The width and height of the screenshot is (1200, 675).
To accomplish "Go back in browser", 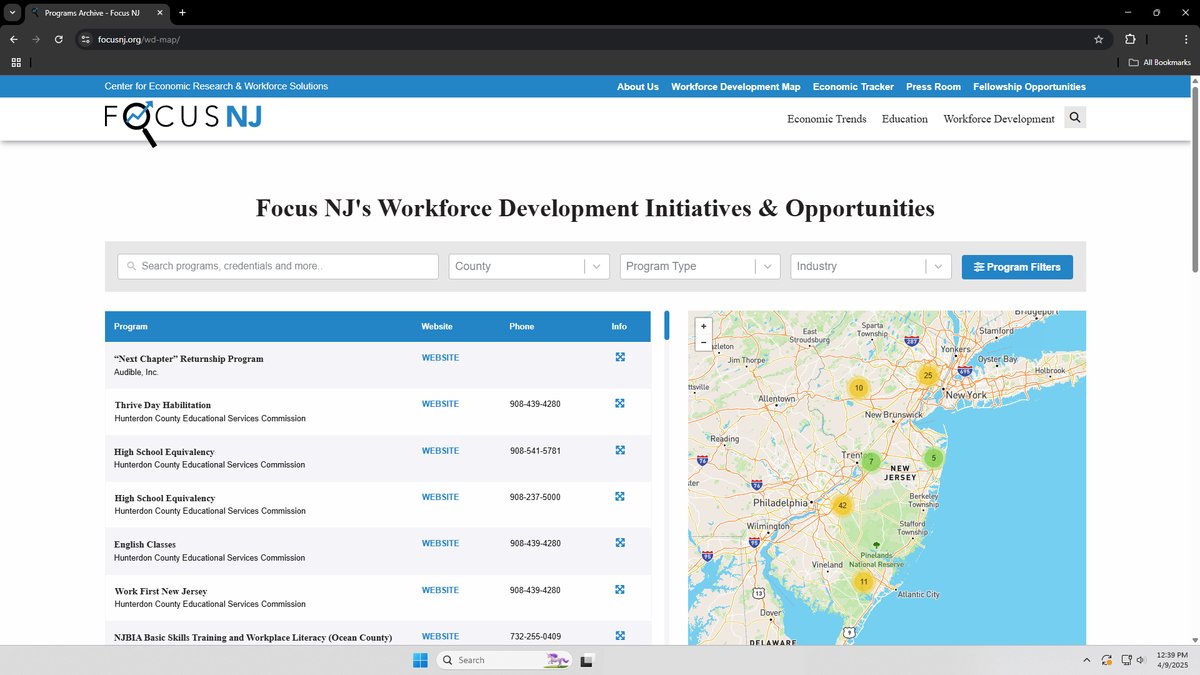I will (13, 39).
